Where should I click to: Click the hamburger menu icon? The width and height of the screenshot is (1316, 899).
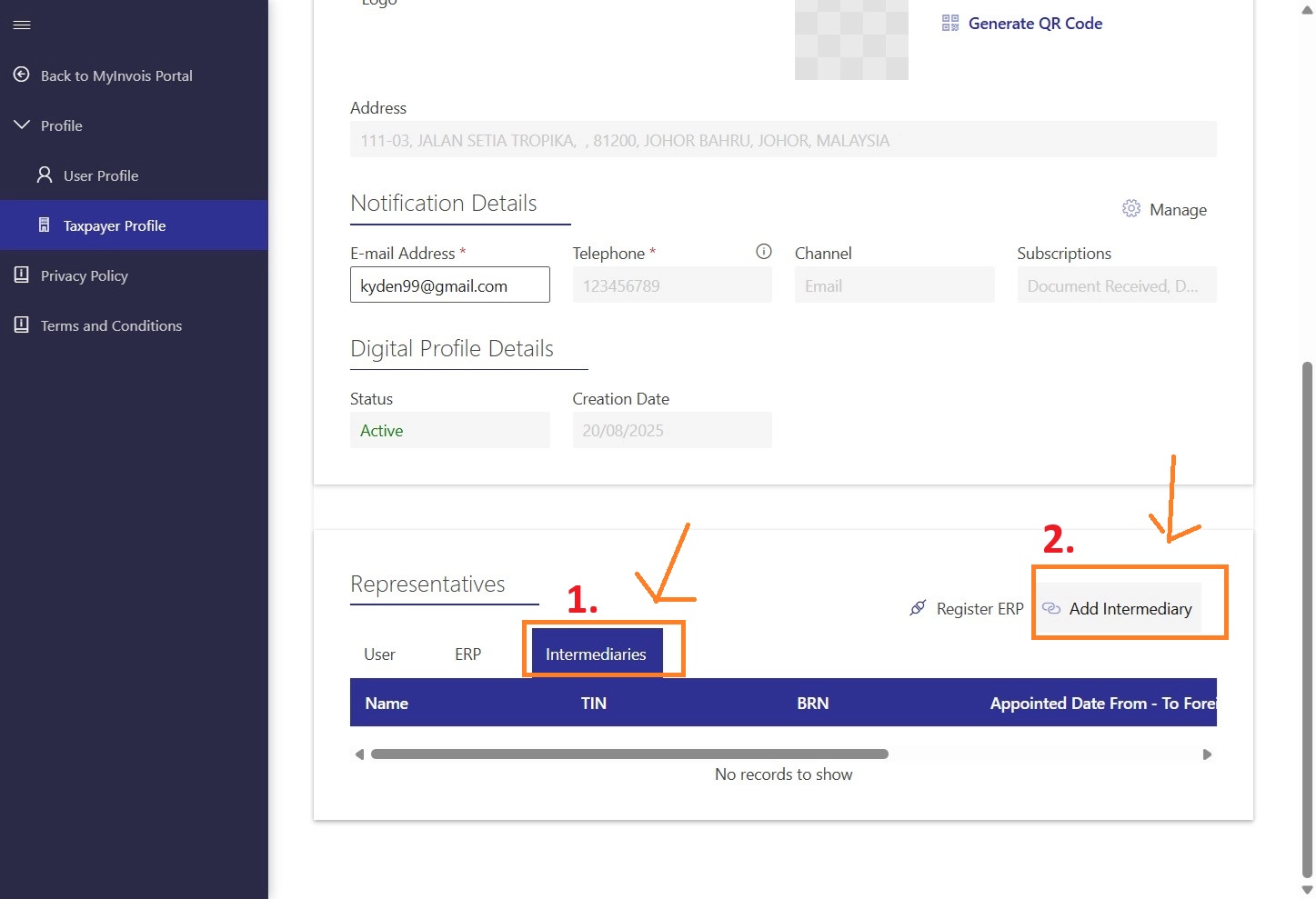(22, 25)
